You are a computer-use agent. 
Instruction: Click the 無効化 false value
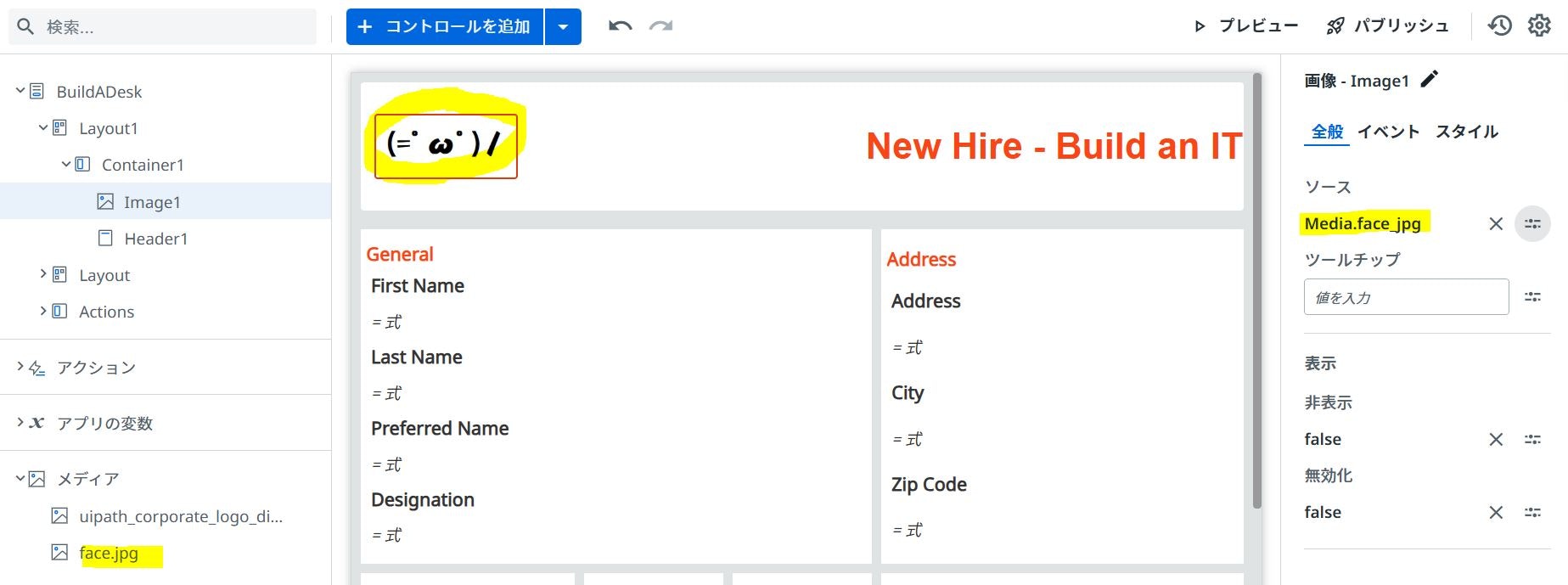pos(1323,512)
